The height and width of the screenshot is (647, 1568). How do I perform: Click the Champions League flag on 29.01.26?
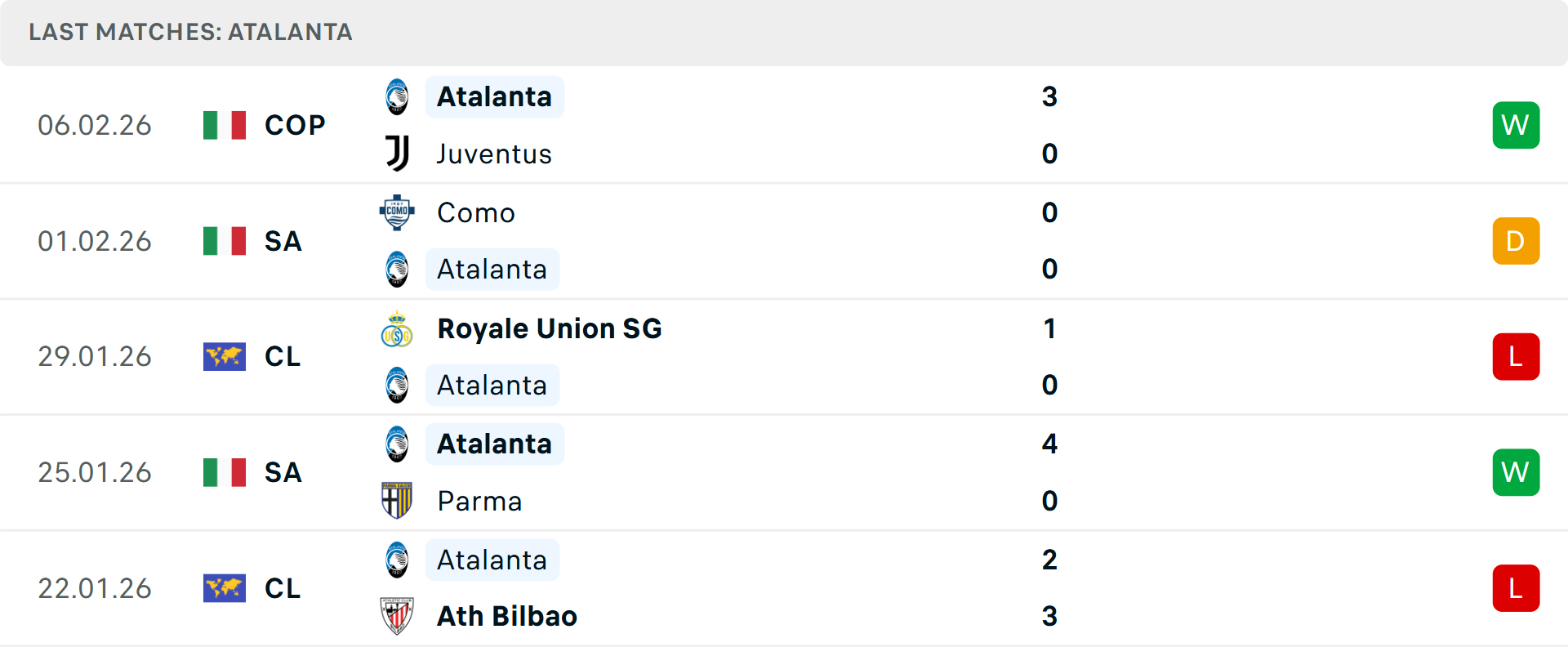pos(225,357)
